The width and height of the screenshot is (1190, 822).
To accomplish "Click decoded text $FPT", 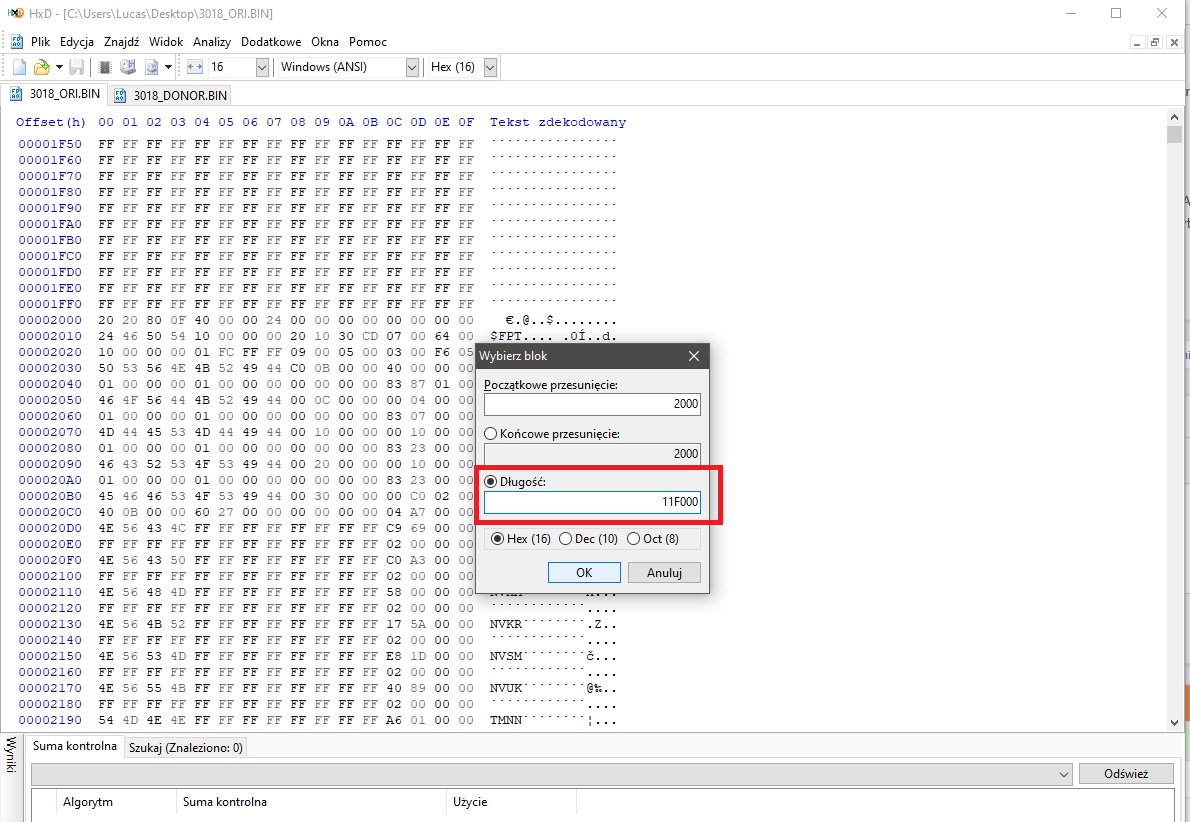I will [506, 336].
